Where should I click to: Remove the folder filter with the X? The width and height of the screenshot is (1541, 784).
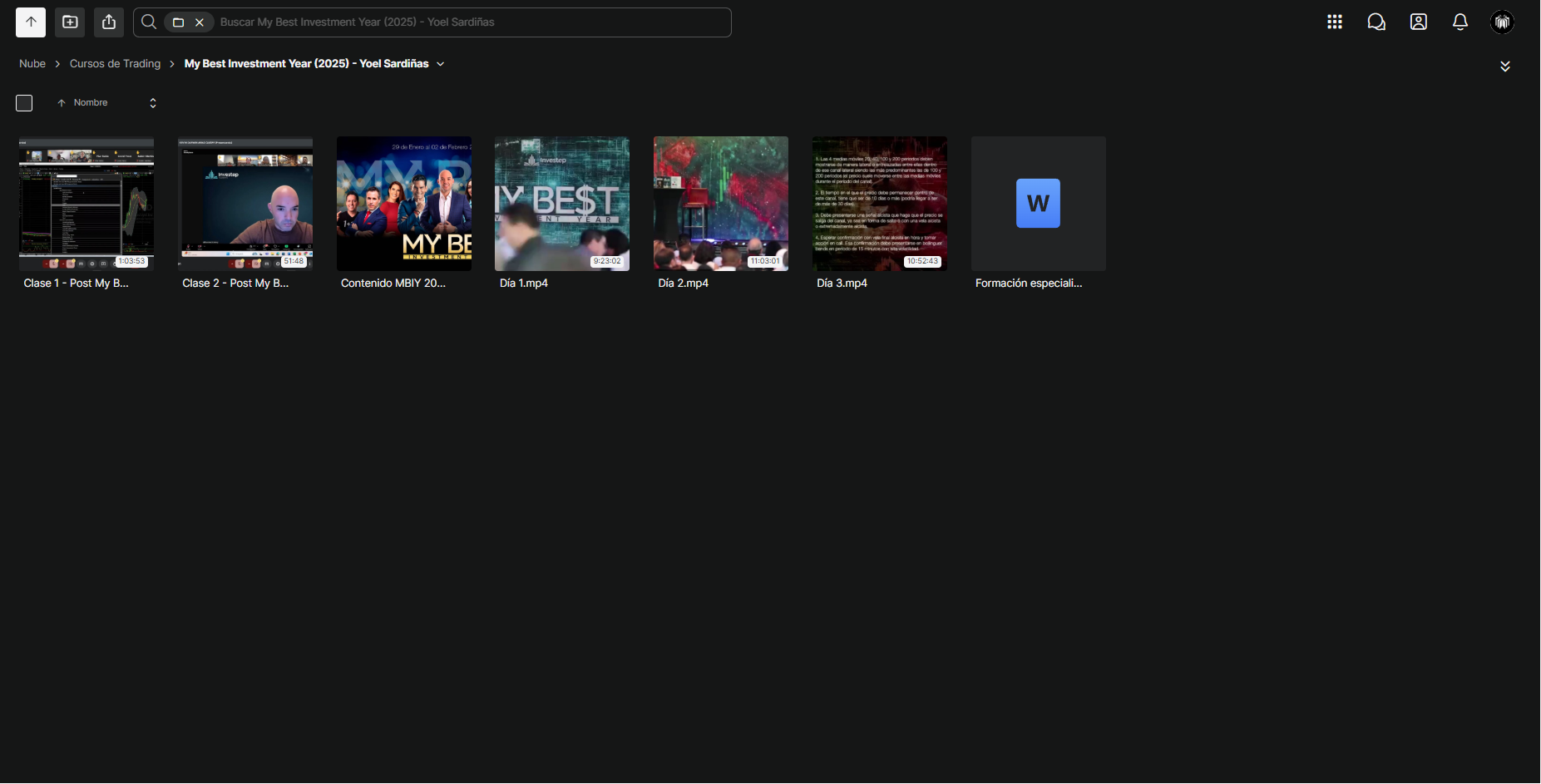click(x=200, y=22)
